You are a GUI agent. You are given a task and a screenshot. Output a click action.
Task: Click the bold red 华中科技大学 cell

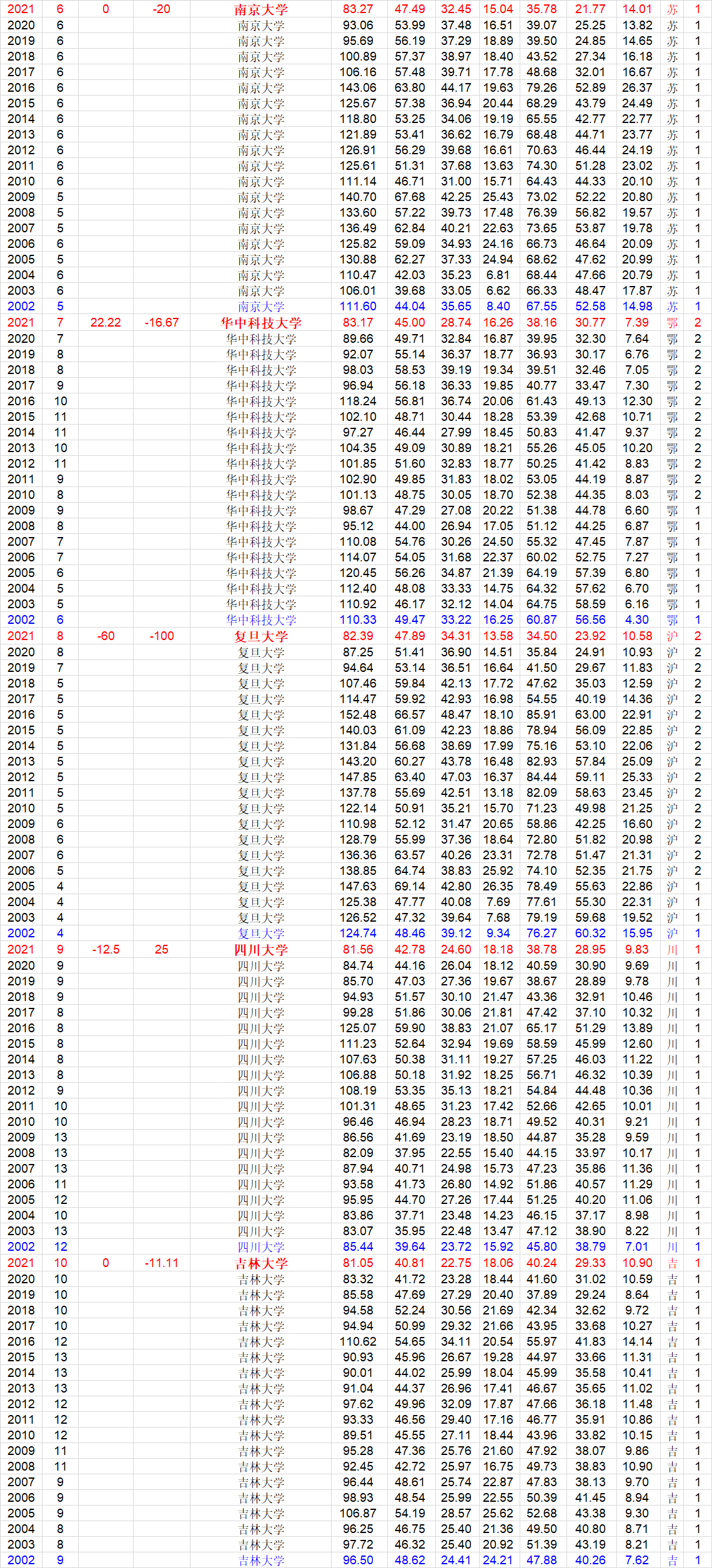pos(260,323)
